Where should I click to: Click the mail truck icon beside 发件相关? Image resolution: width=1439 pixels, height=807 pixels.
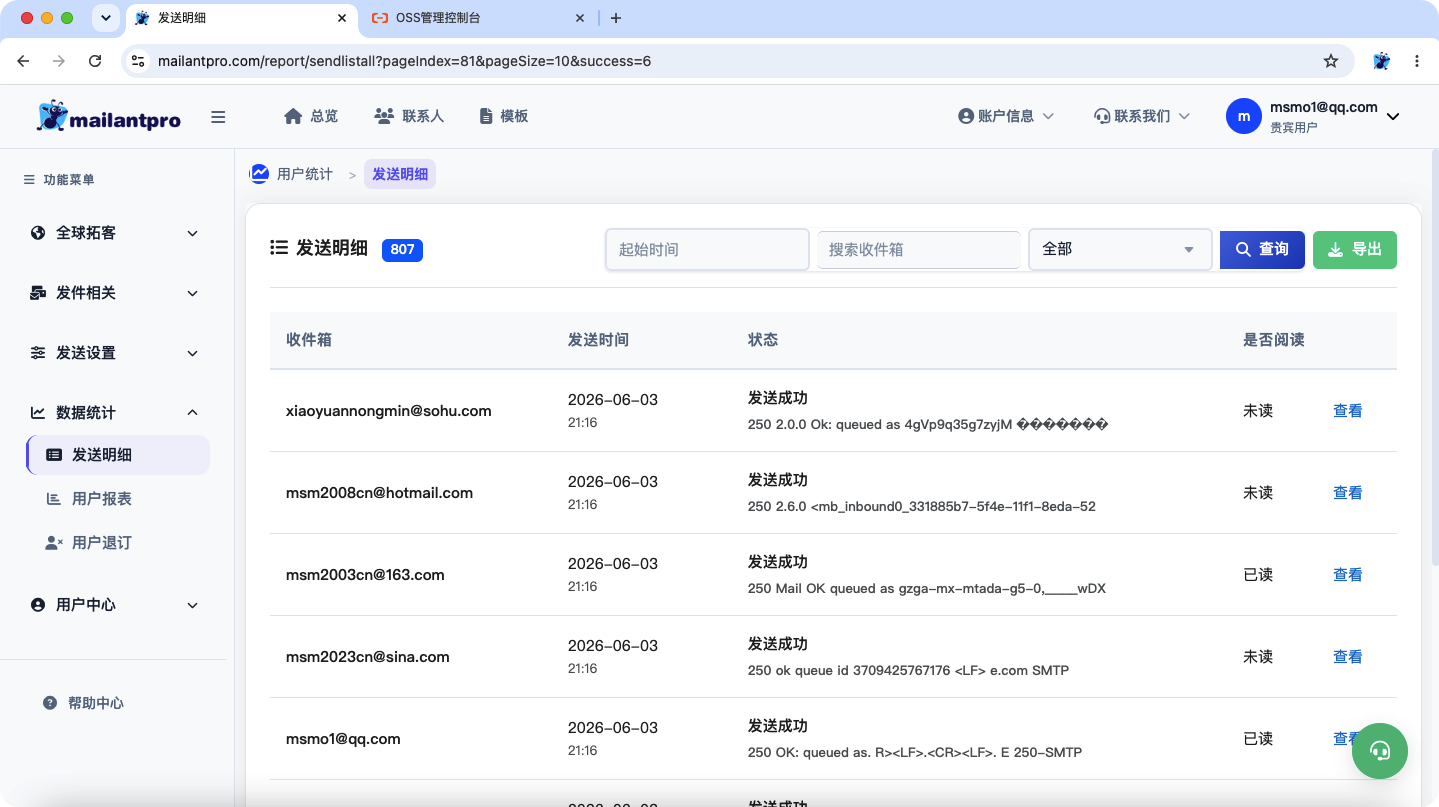(38, 293)
